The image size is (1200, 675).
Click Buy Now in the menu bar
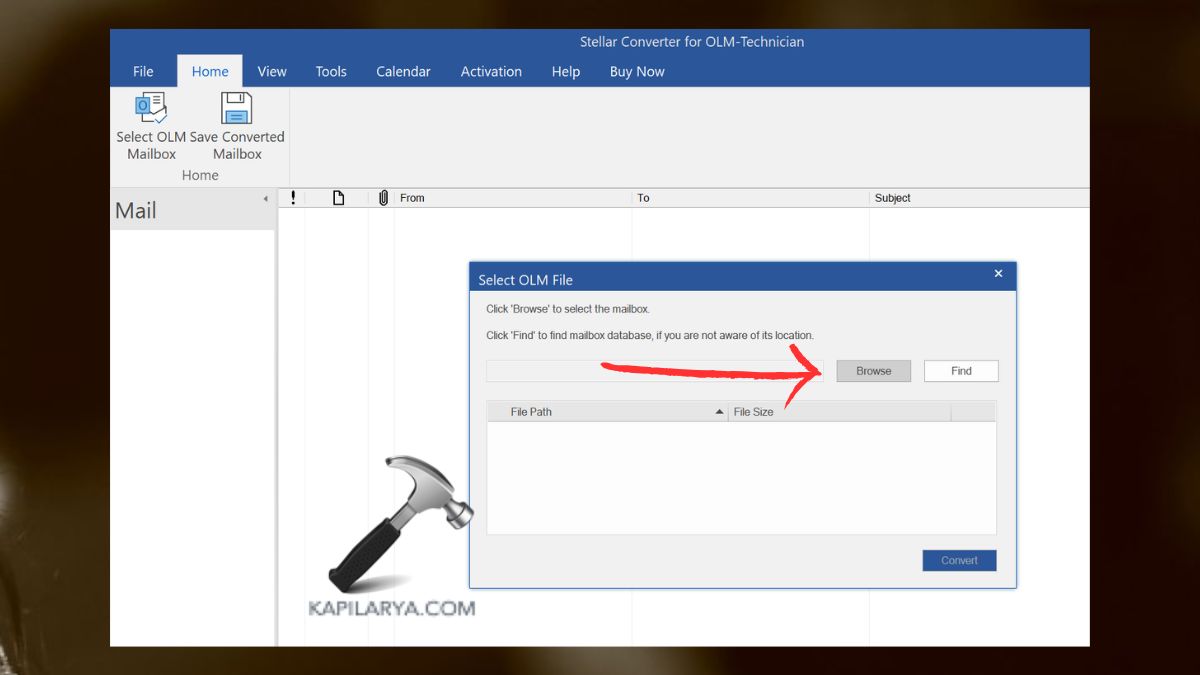click(x=636, y=71)
